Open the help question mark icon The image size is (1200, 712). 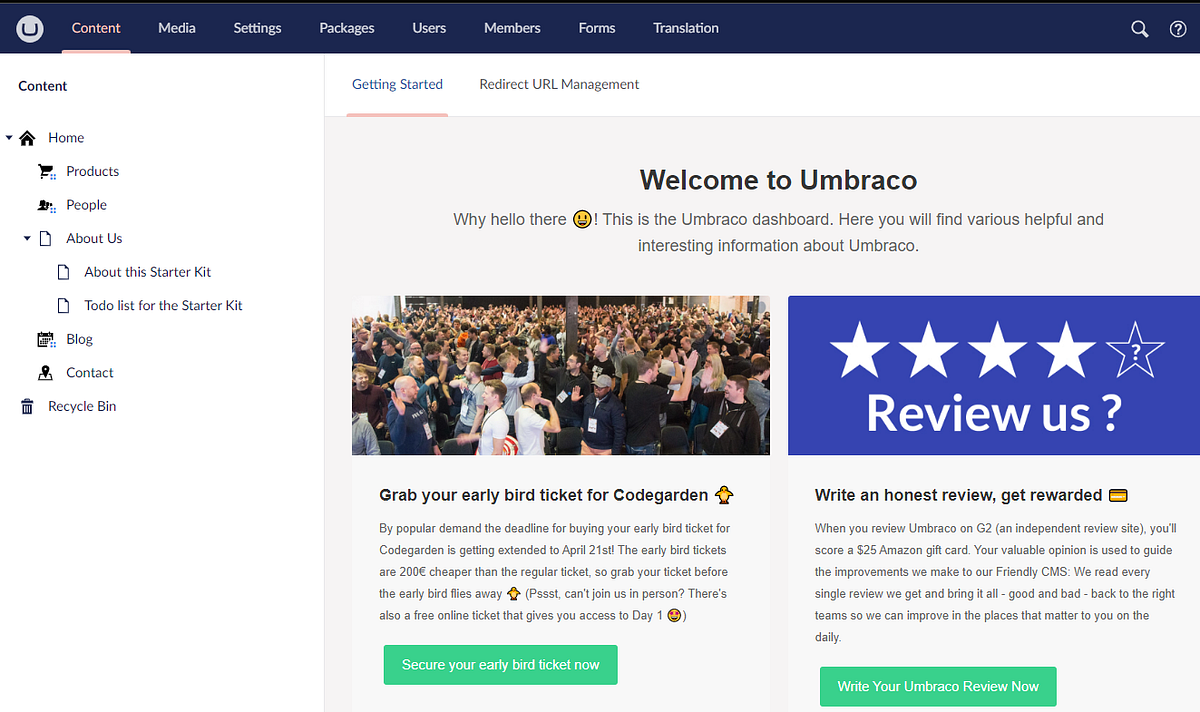[1178, 29]
